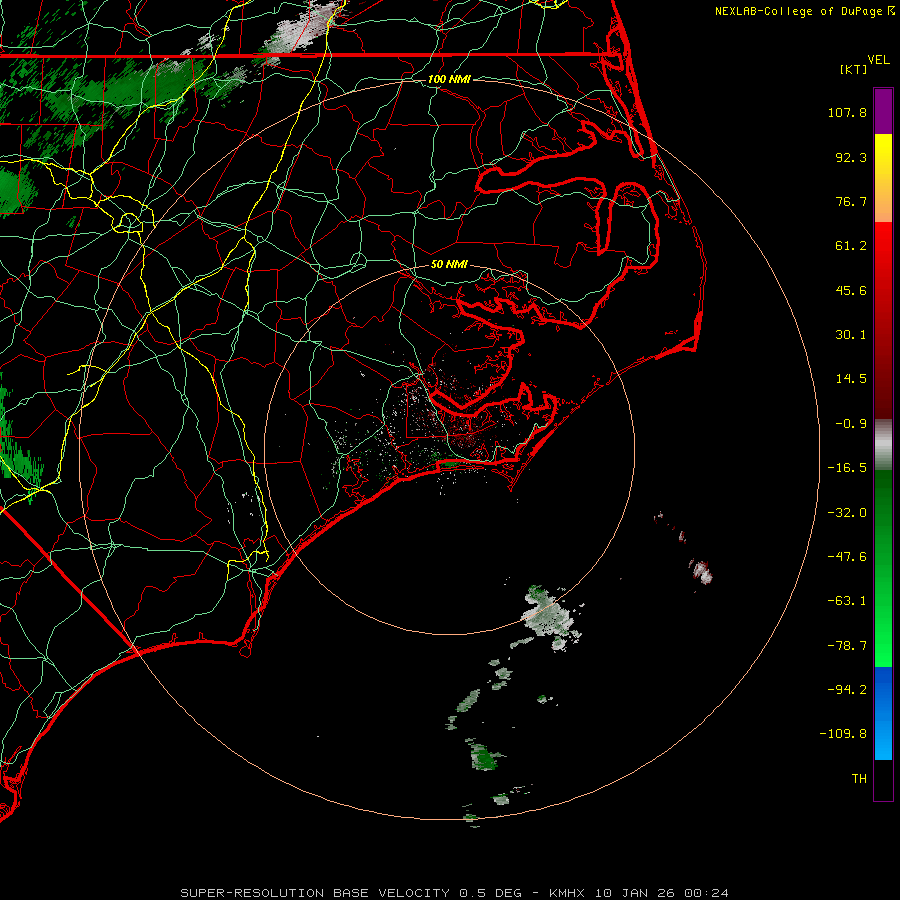Select the 76.7 scale value
The height and width of the screenshot is (900, 900).
tap(851, 201)
